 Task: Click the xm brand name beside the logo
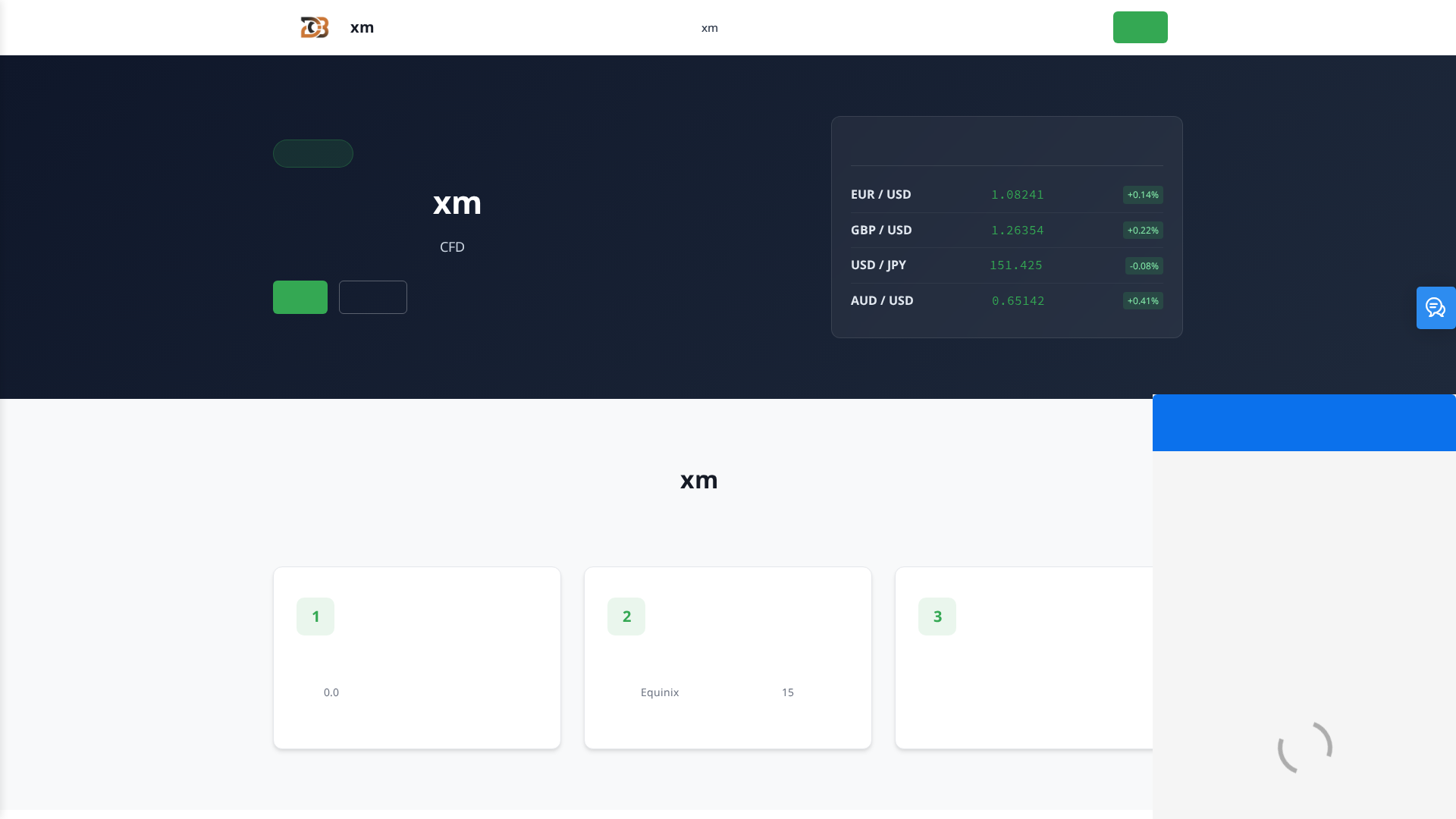(362, 27)
